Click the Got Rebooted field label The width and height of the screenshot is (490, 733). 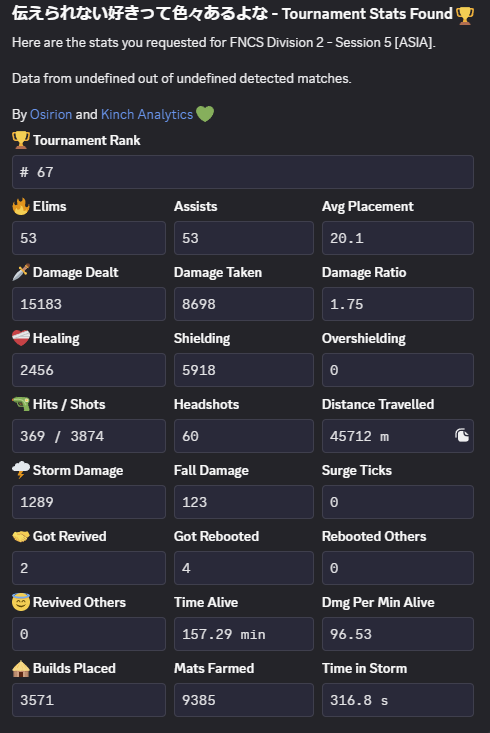(216, 536)
